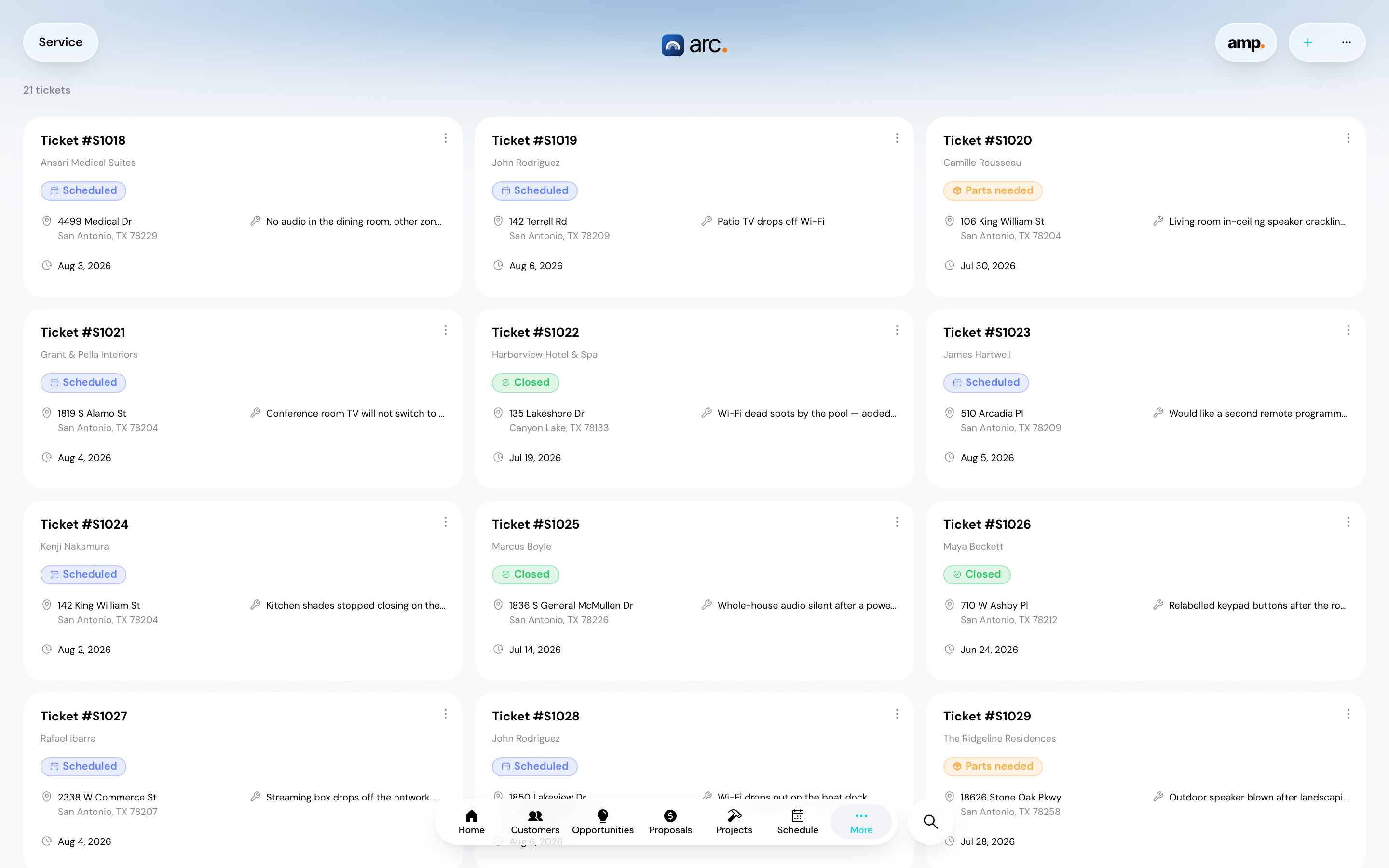
Task: Click the amp. button
Action: (x=1245, y=42)
